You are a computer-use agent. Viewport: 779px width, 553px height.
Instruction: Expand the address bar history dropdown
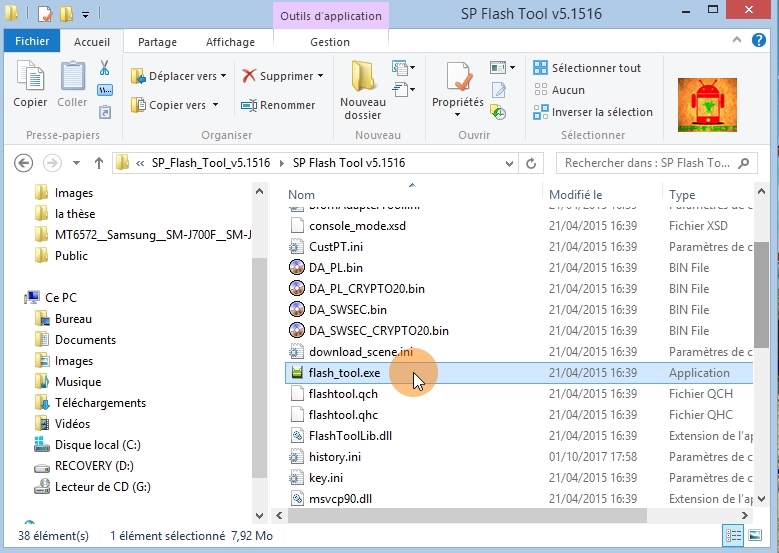(x=509, y=163)
